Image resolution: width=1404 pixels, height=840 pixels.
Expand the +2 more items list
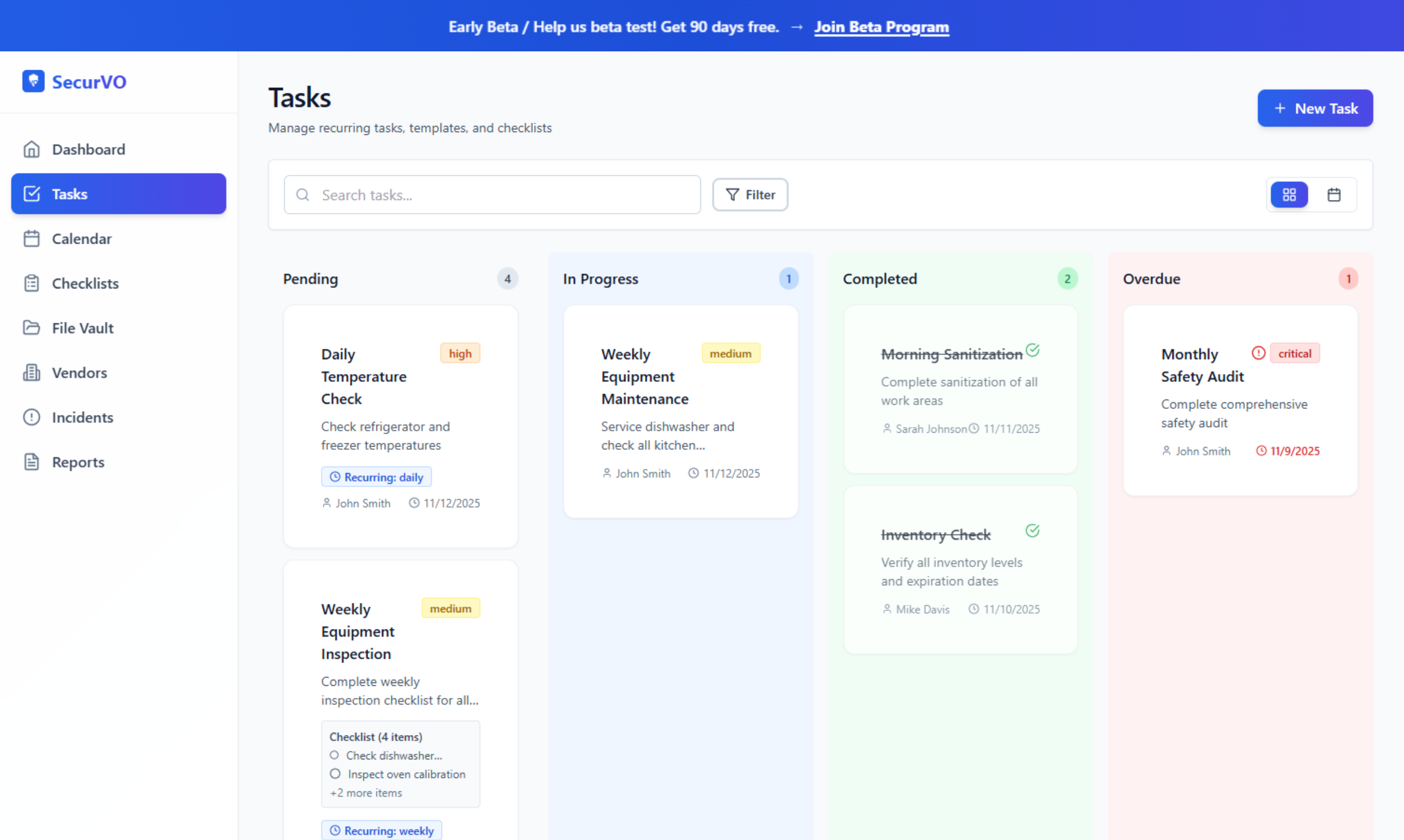[x=366, y=792]
